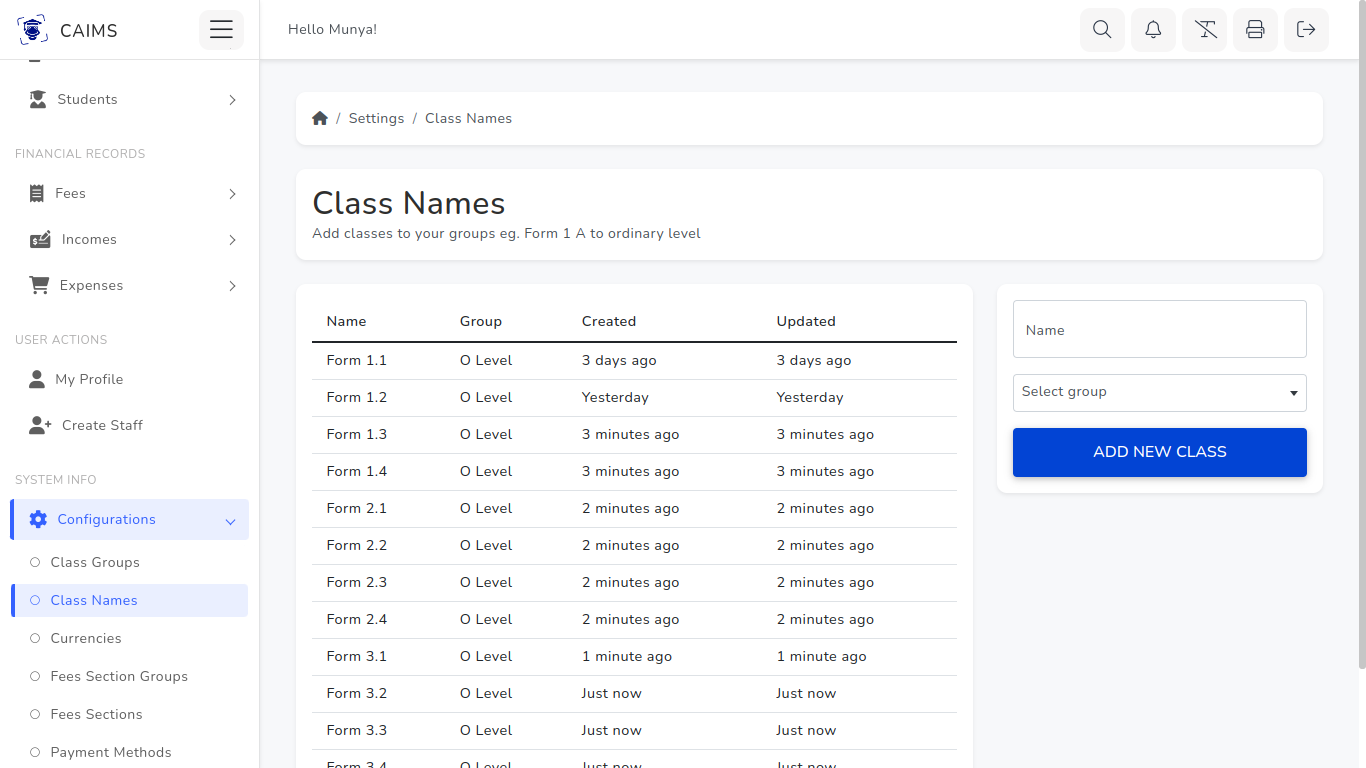Click the Hello Munya! greeting text
Screen dimensions: 1366x768
pyautogui.click(x=332, y=30)
